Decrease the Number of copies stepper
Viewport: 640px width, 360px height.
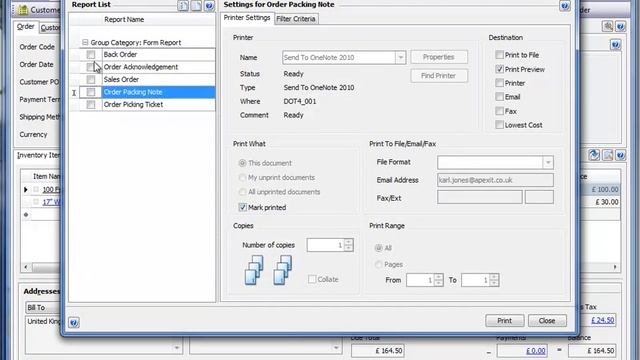(x=348, y=248)
